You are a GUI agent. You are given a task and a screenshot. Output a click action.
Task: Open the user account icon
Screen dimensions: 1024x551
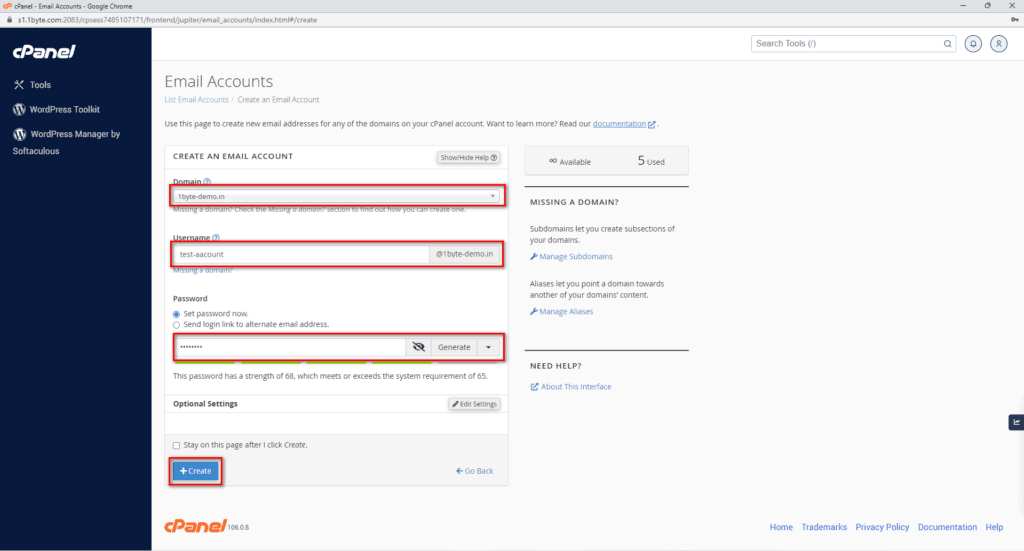[999, 44]
